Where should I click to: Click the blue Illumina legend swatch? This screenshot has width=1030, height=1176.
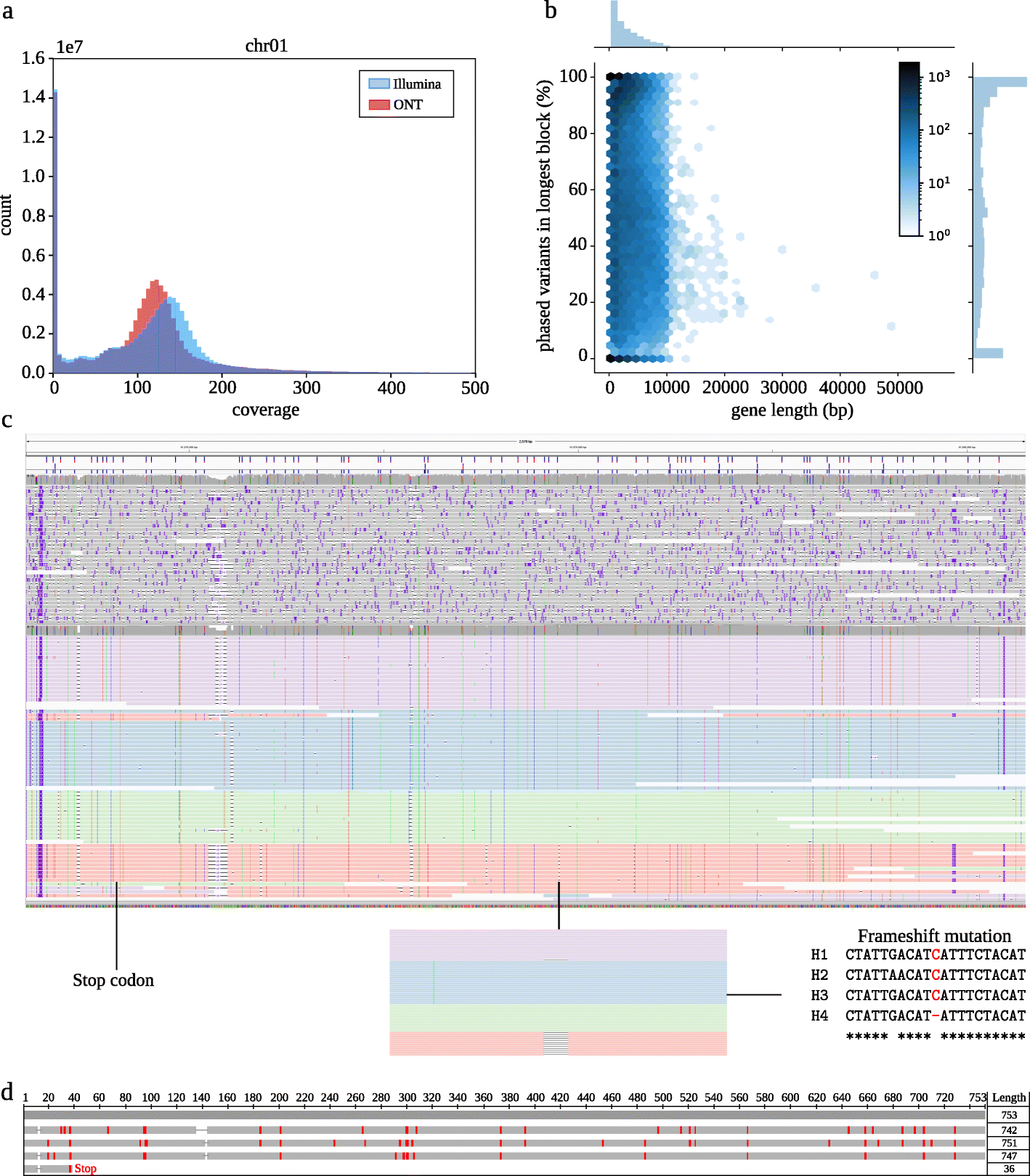(379, 84)
